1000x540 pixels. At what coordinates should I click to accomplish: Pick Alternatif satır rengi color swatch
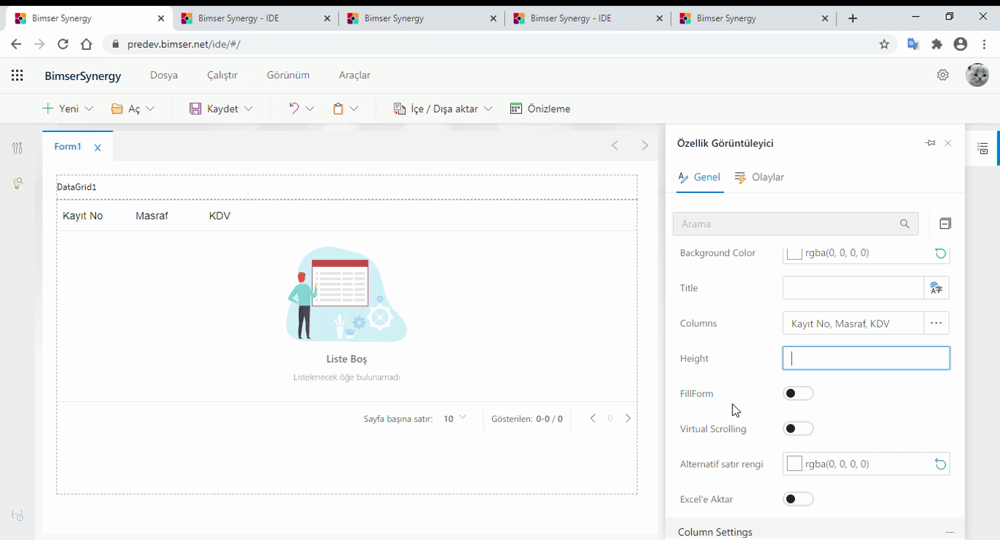click(x=794, y=464)
